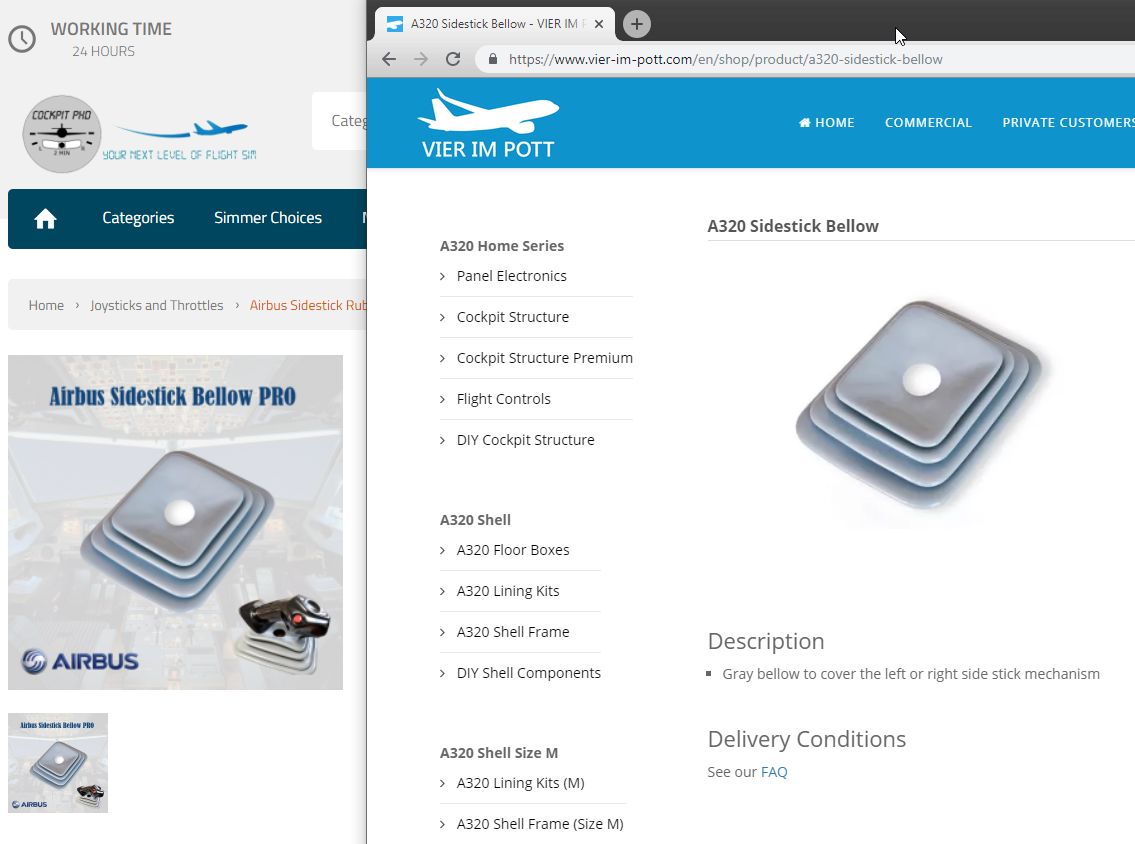1135x844 pixels.
Task: Follow the FAQ link under Delivery Conditions
Action: point(774,772)
